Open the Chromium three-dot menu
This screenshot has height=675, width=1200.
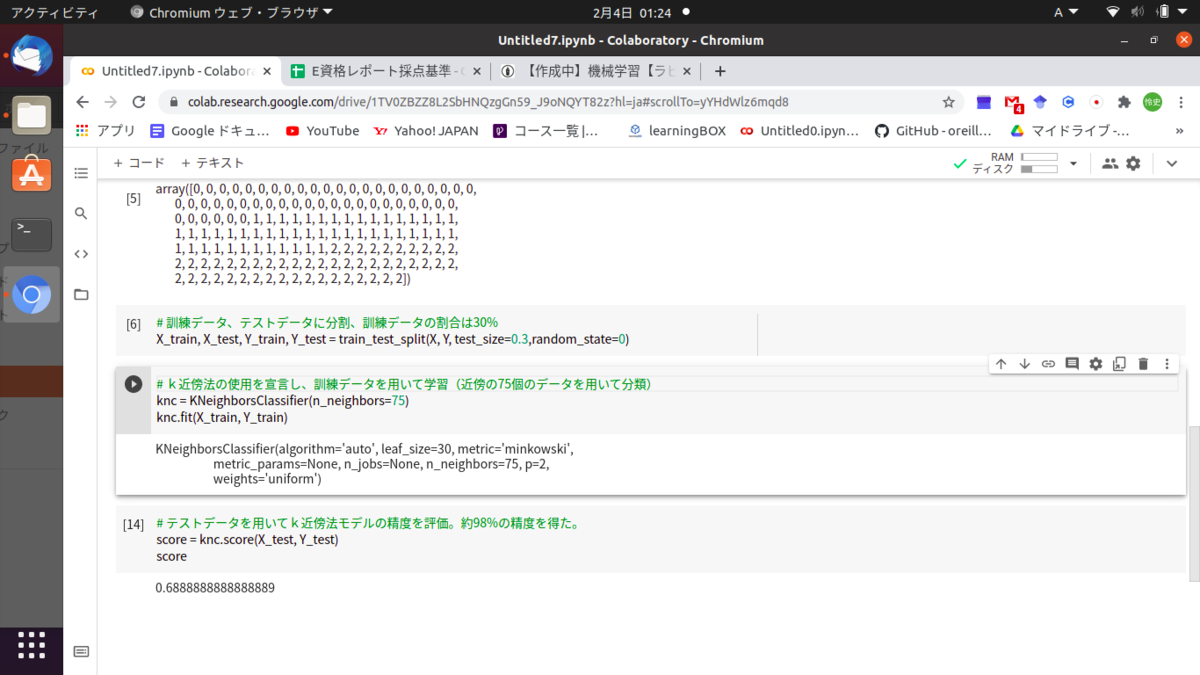1182,102
